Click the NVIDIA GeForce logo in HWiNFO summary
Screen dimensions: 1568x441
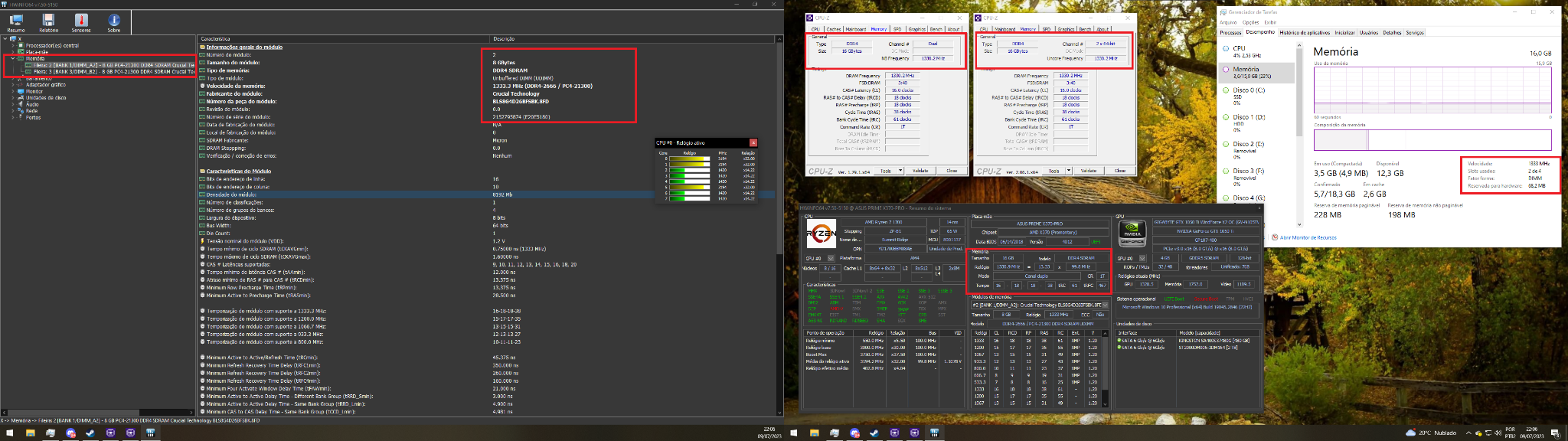click(1132, 233)
